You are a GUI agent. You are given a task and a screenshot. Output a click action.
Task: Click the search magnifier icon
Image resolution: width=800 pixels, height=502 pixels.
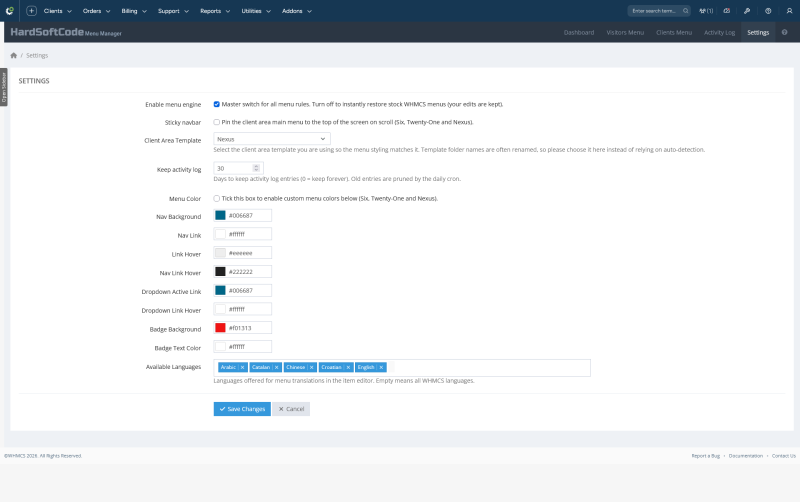[x=686, y=11]
